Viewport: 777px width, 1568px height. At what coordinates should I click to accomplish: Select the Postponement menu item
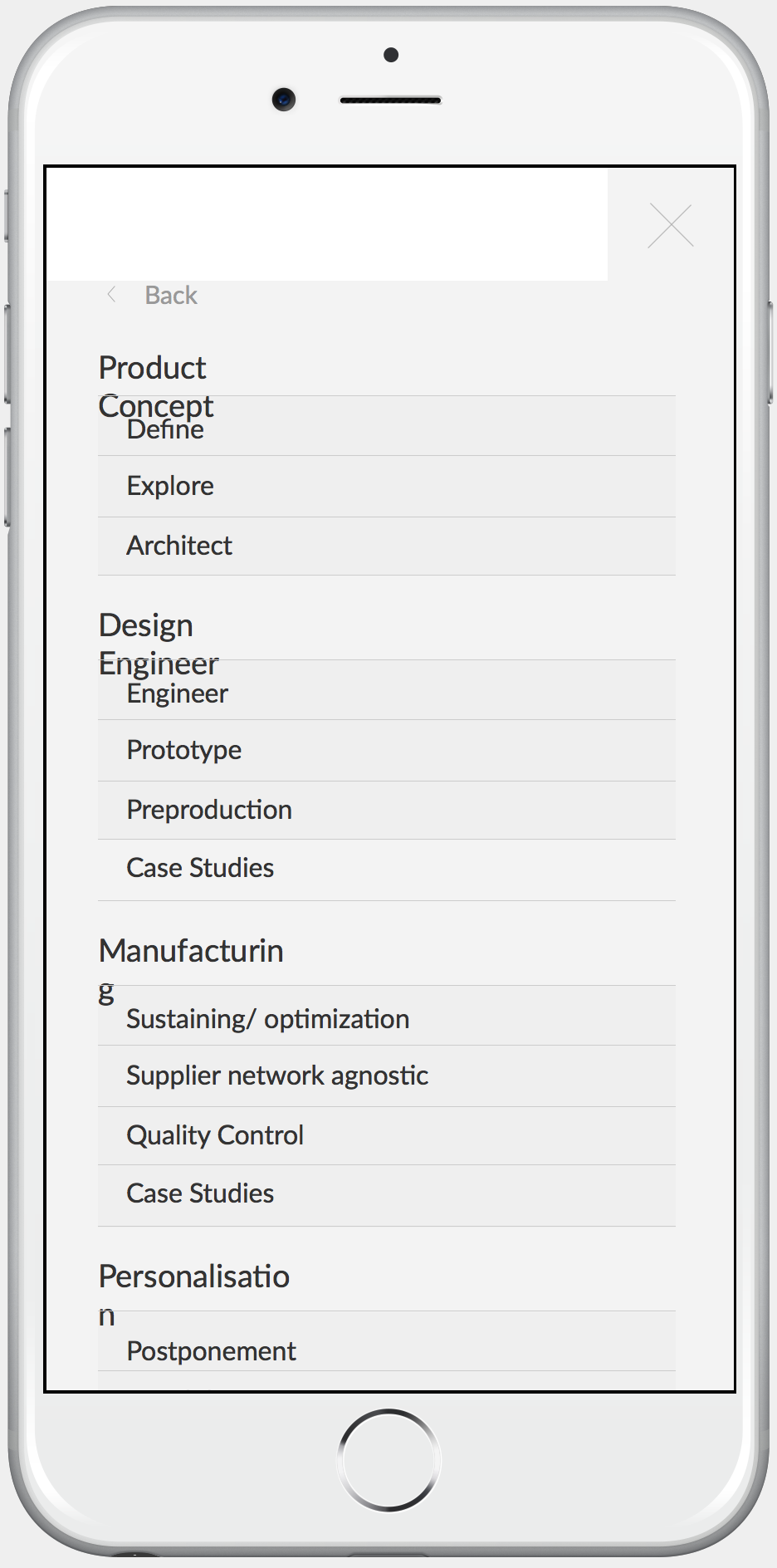211,1351
